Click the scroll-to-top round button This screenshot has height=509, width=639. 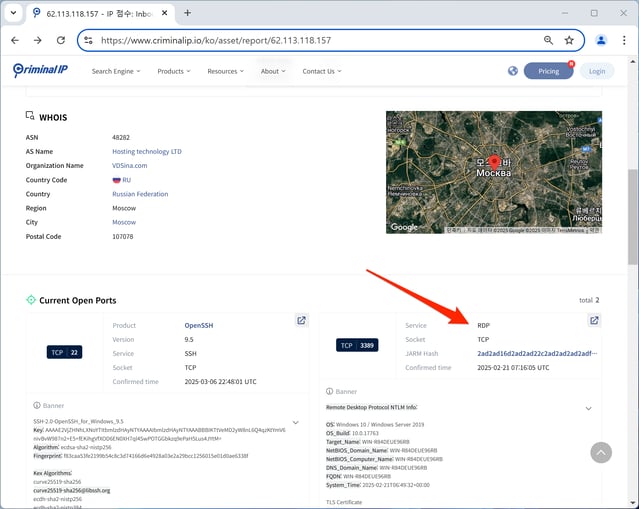(x=601, y=452)
